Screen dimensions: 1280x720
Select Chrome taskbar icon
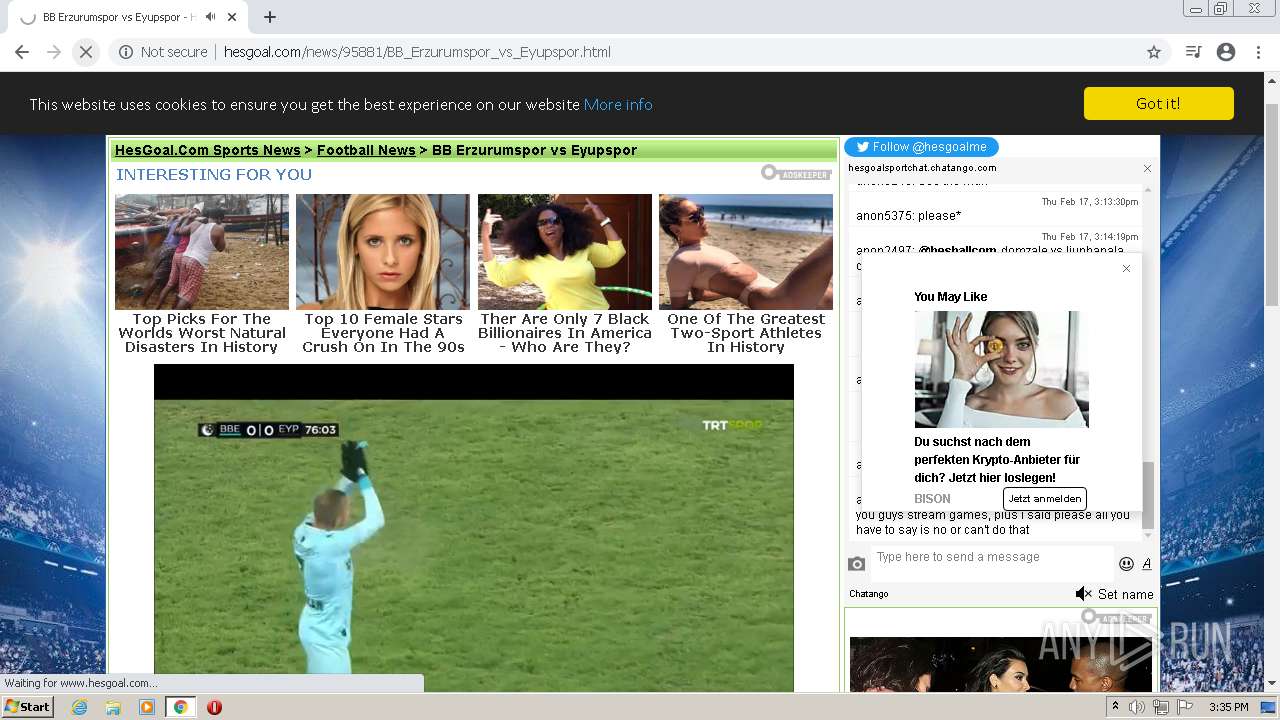point(180,707)
